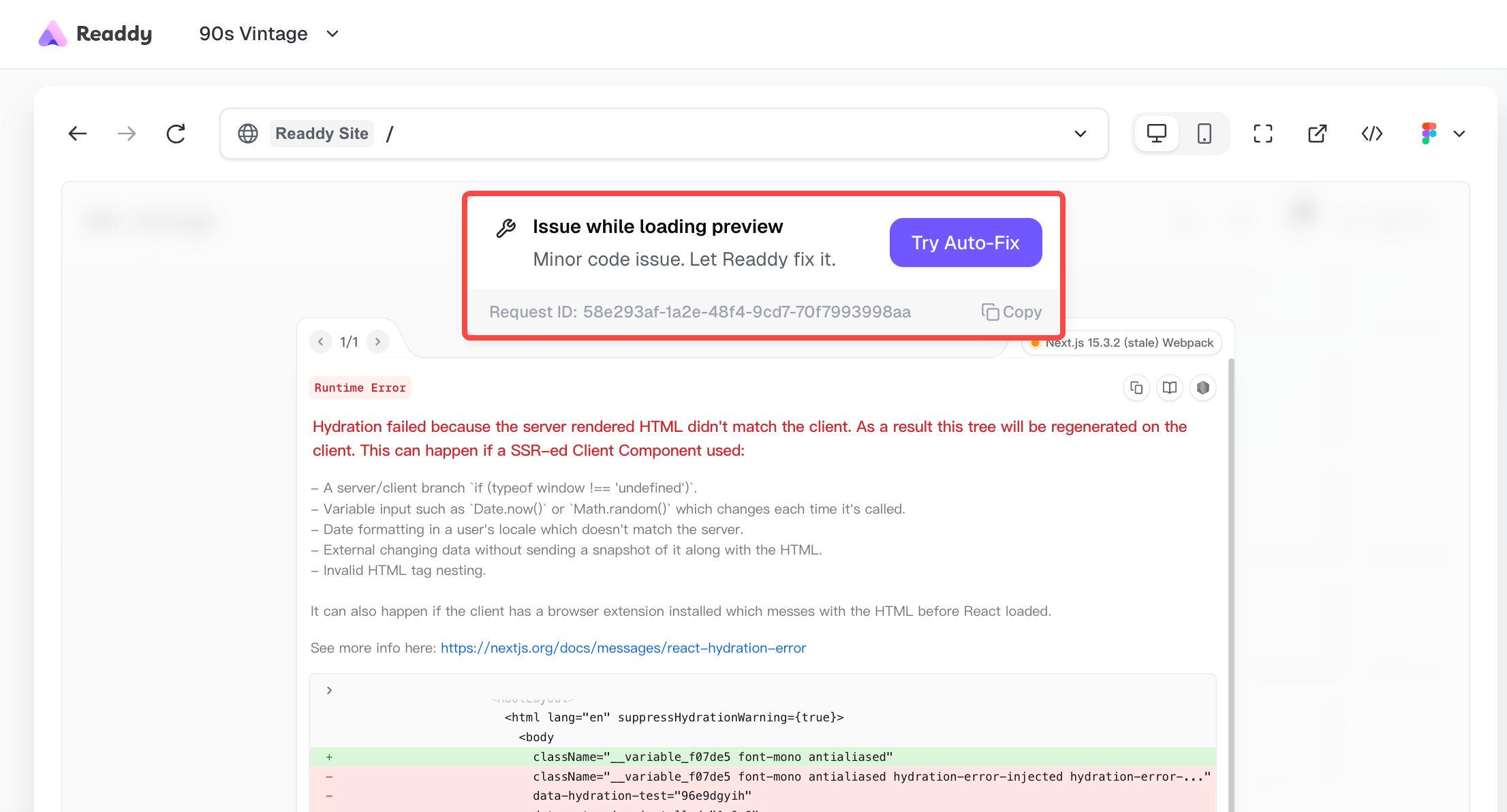Expand the collapsed code diff chevron
The height and width of the screenshot is (812, 1507).
[329, 690]
